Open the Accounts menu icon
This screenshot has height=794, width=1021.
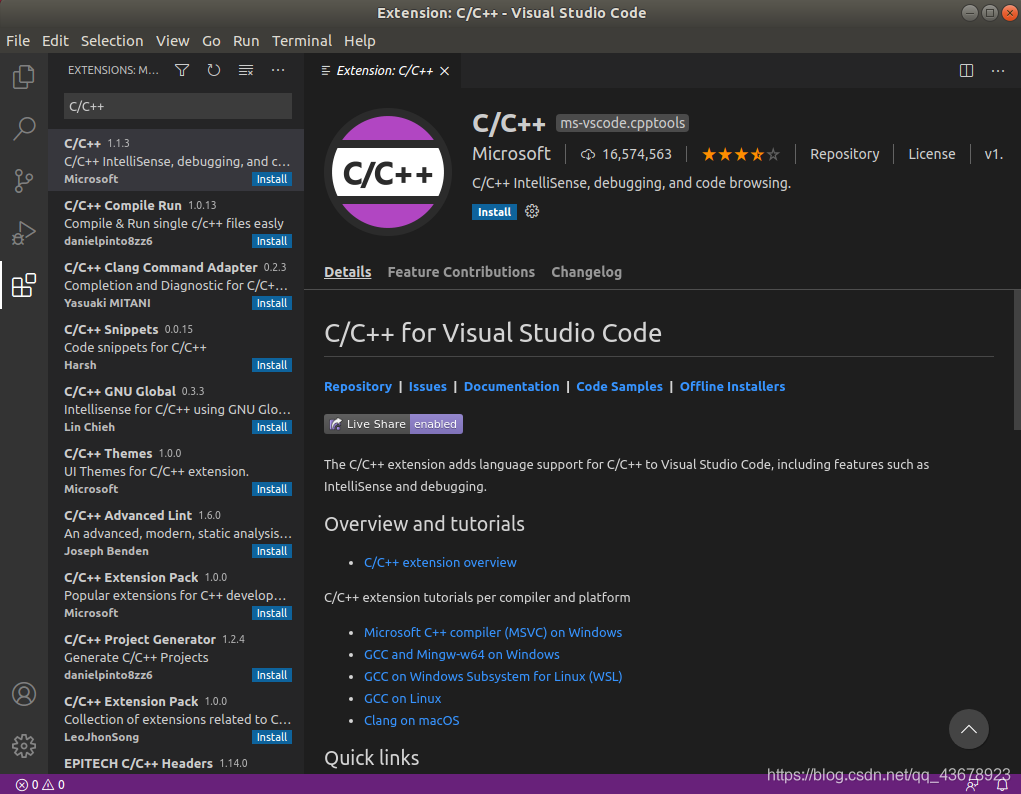(23, 694)
